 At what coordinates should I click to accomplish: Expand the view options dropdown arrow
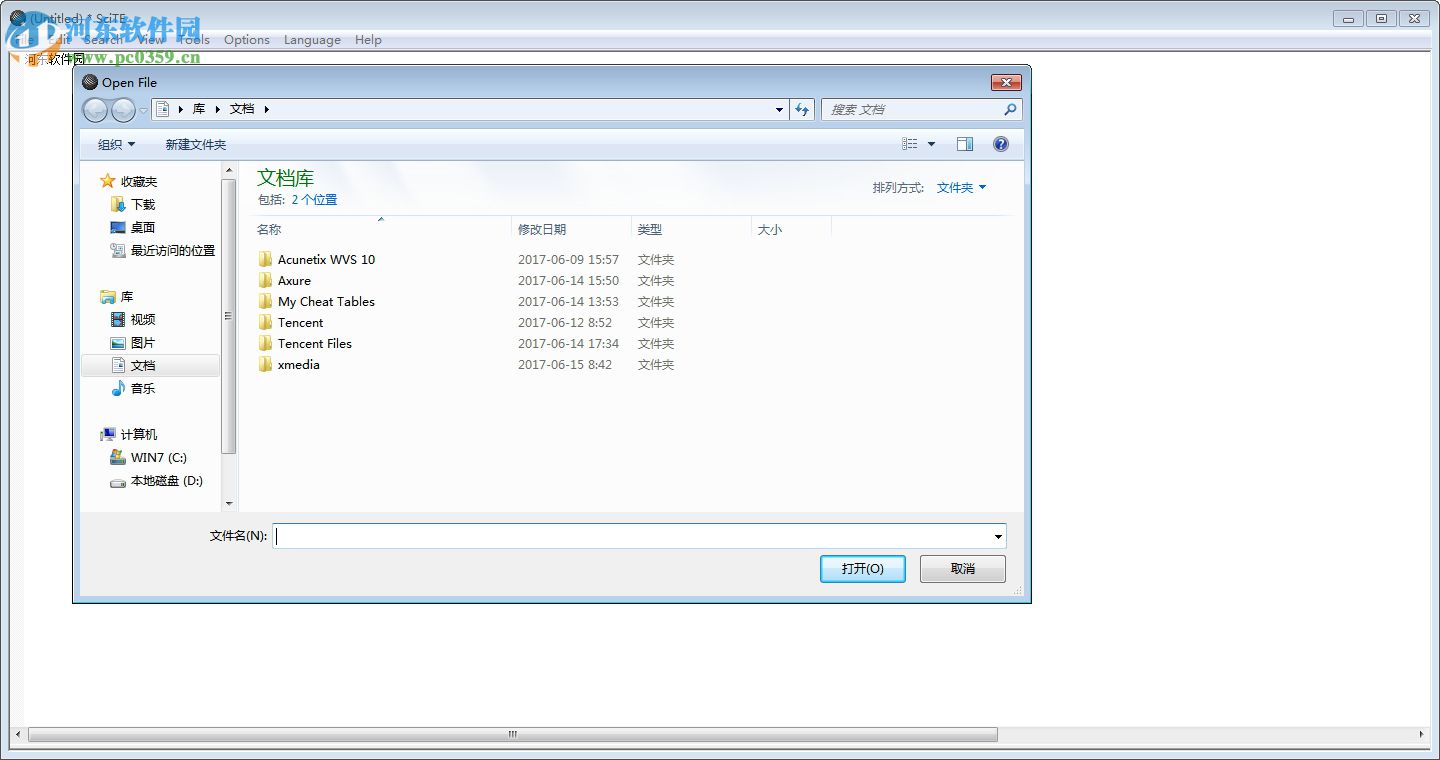(931, 144)
